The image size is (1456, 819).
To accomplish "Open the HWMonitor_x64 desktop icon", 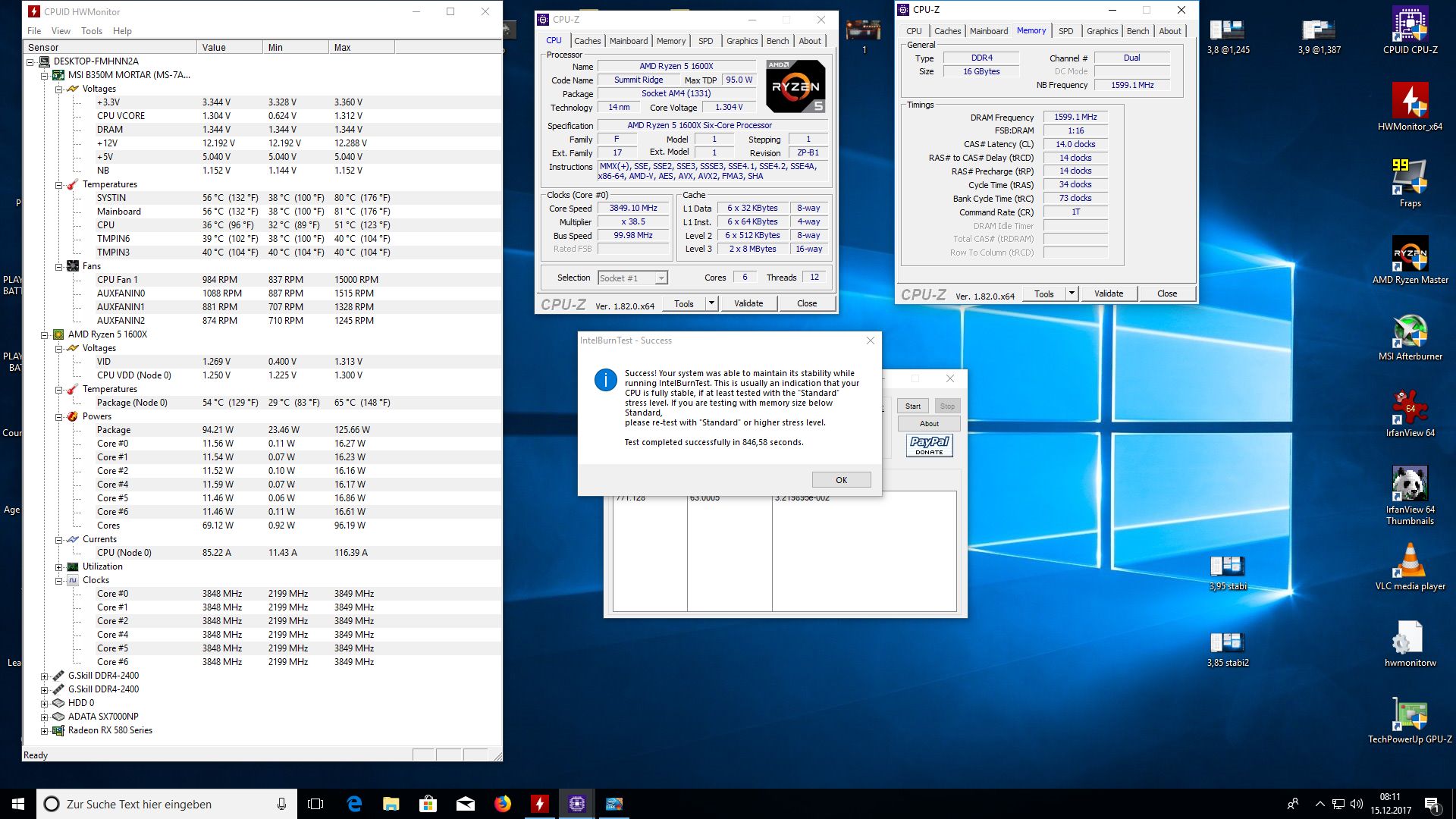I will pos(1410,102).
